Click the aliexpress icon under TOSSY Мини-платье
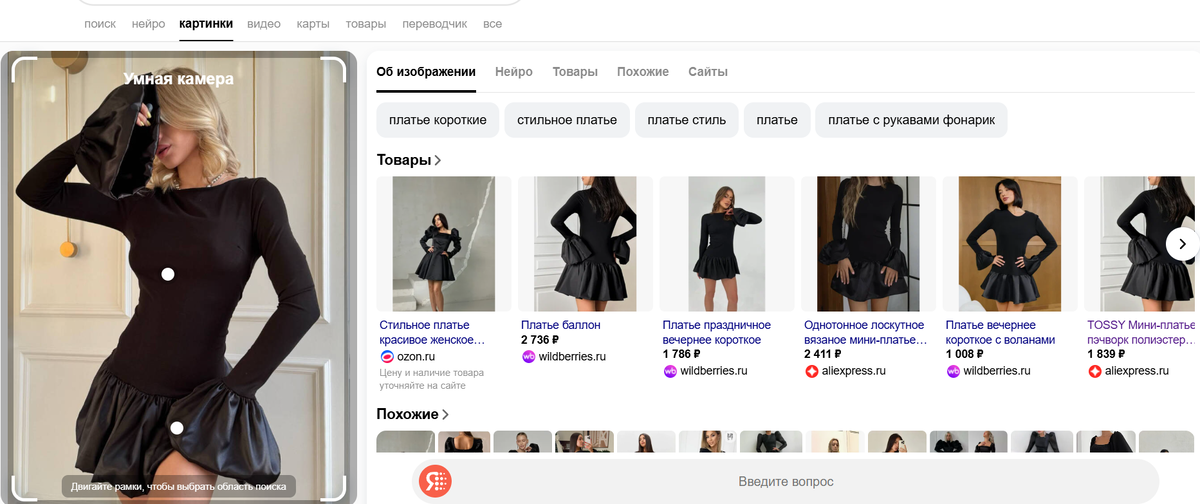The image size is (1200, 504). (x=1095, y=371)
